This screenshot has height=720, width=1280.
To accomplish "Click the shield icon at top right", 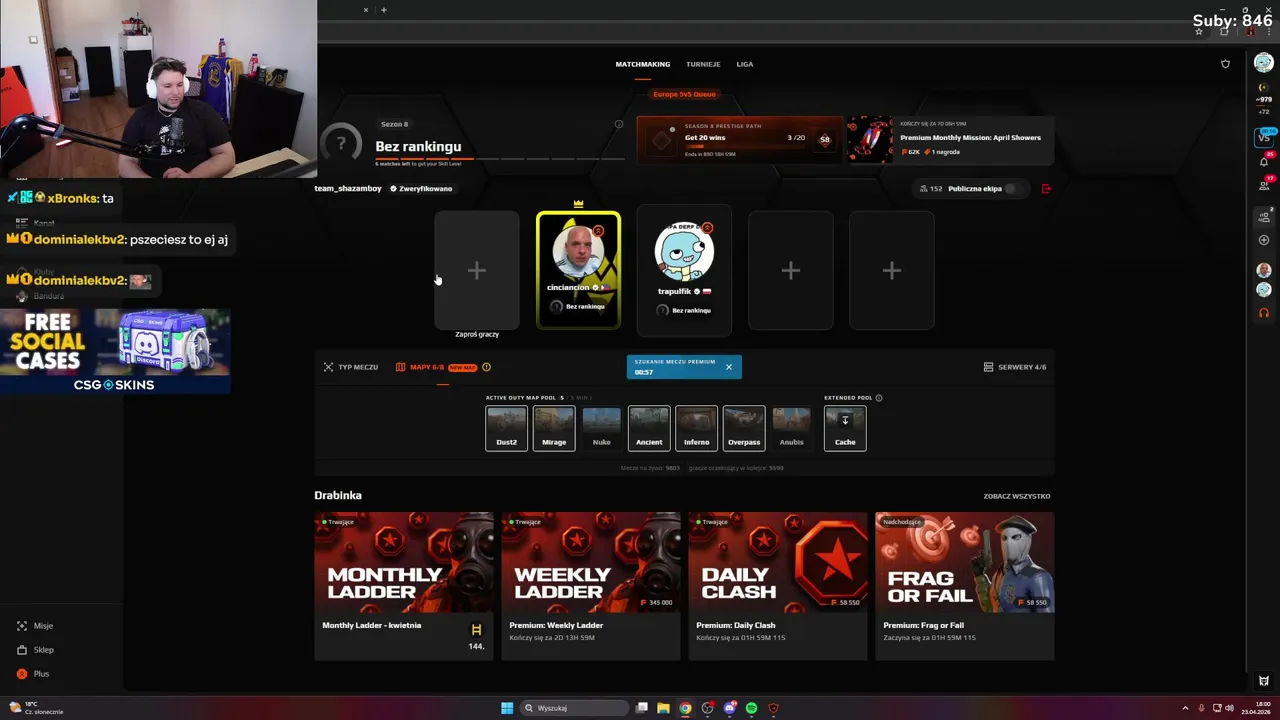I will click(x=1225, y=64).
